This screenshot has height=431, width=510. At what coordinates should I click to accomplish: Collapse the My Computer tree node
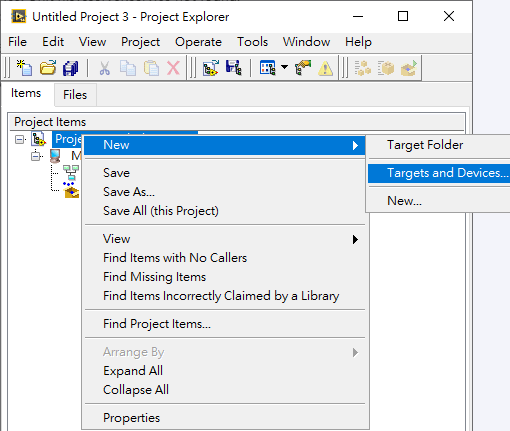(36, 156)
